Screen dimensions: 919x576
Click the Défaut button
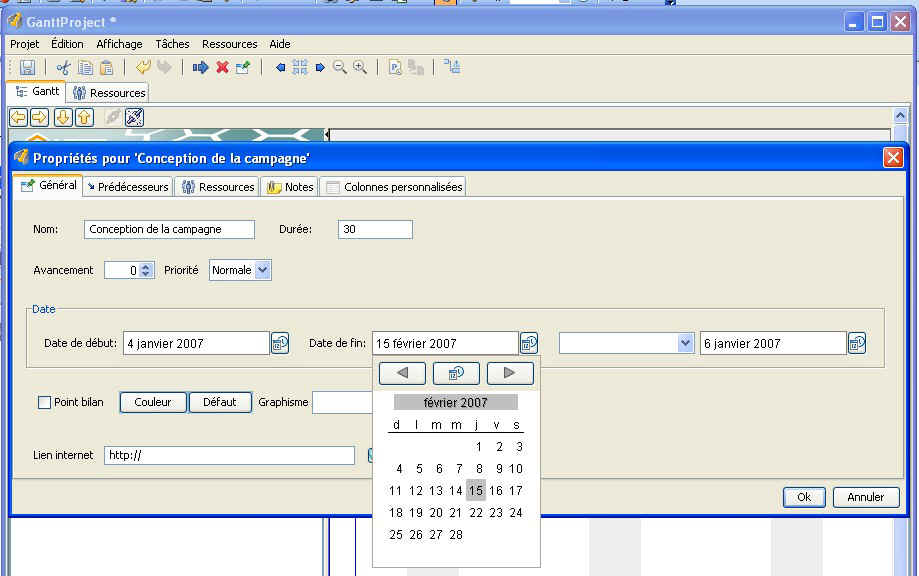pyautogui.click(x=220, y=403)
